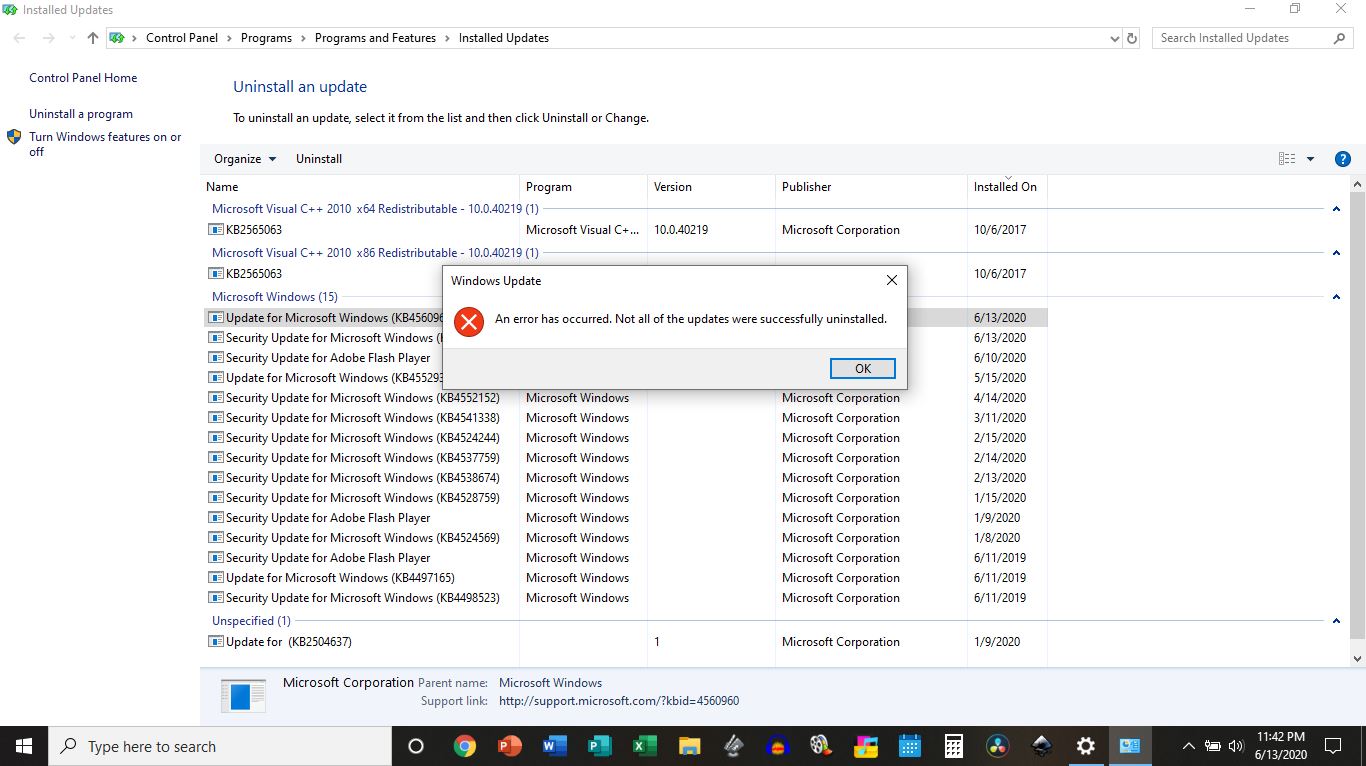Go to Control Panel using the breadcrumb
This screenshot has height=766, width=1366.
point(182,38)
